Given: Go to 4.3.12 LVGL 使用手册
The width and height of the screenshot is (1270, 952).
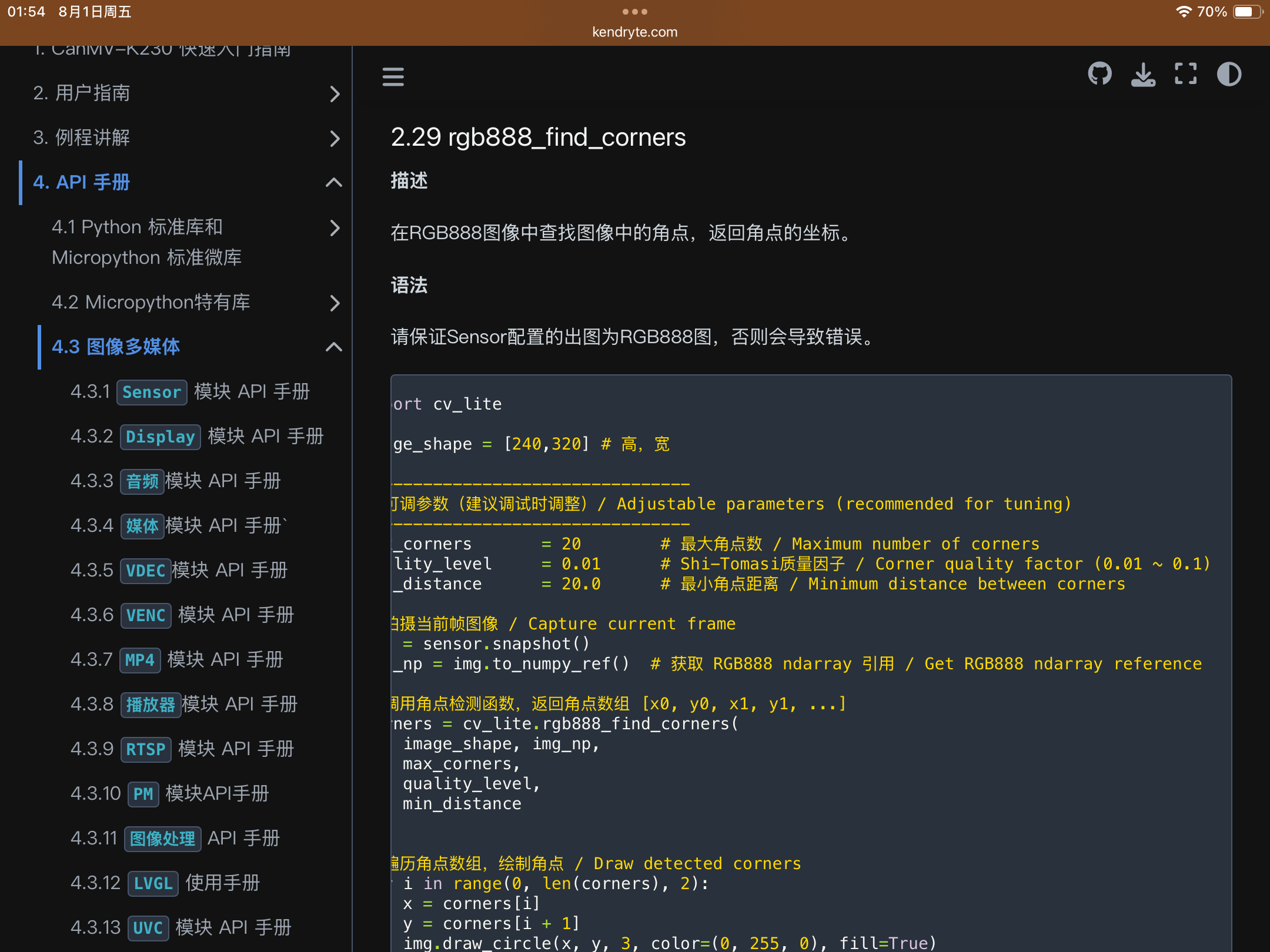Looking at the screenshot, I should click(x=165, y=883).
